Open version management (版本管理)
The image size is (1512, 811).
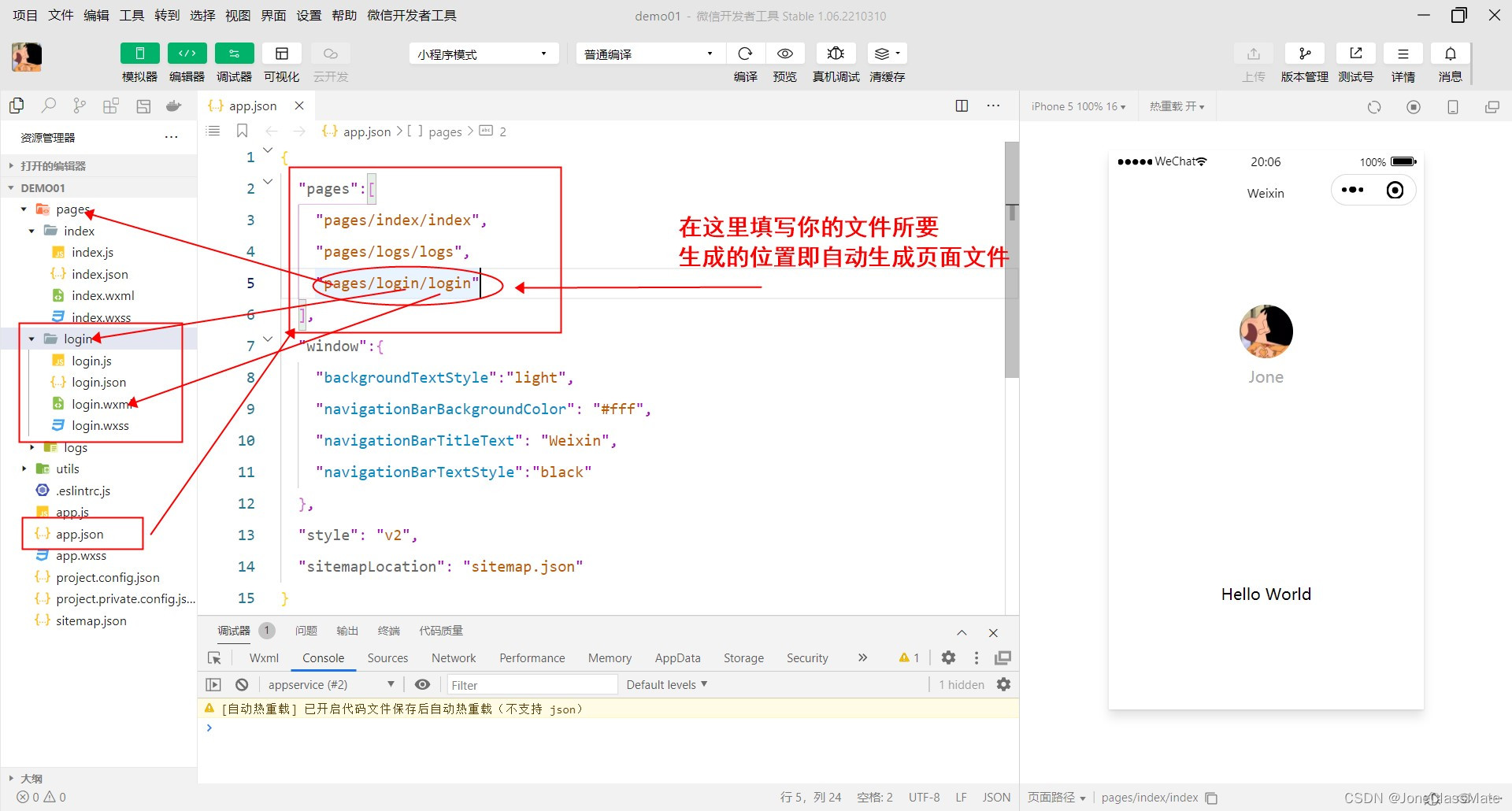(x=1305, y=54)
